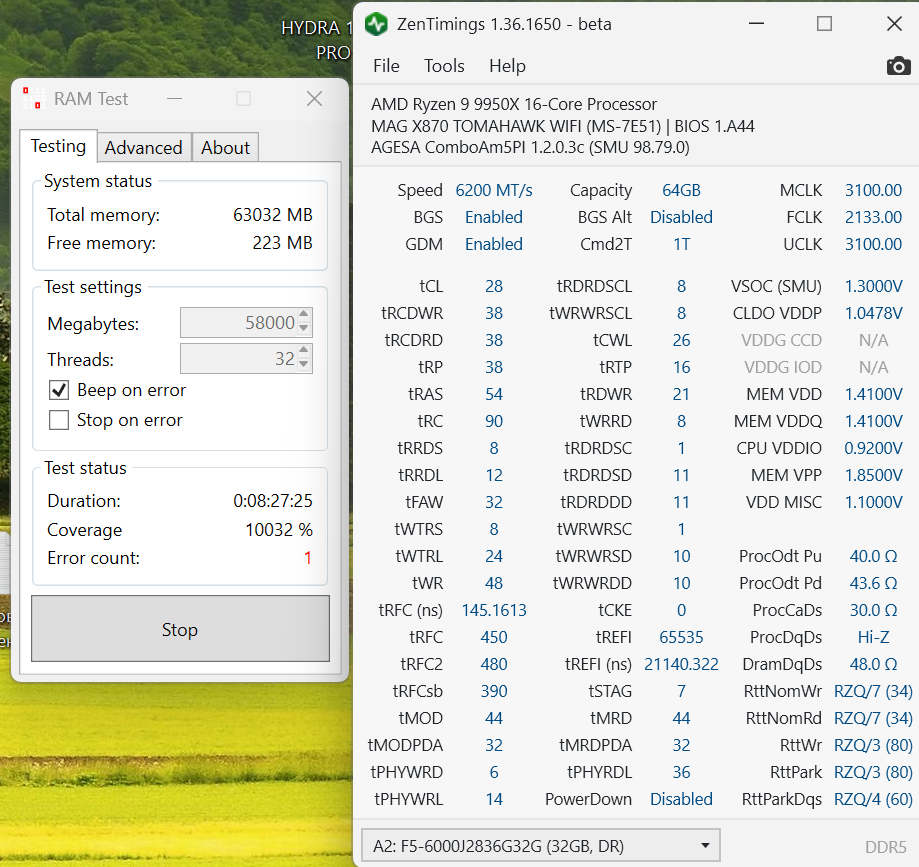Click the tCL value 28
The image size is (919, 867).
[x=494, y=286]
